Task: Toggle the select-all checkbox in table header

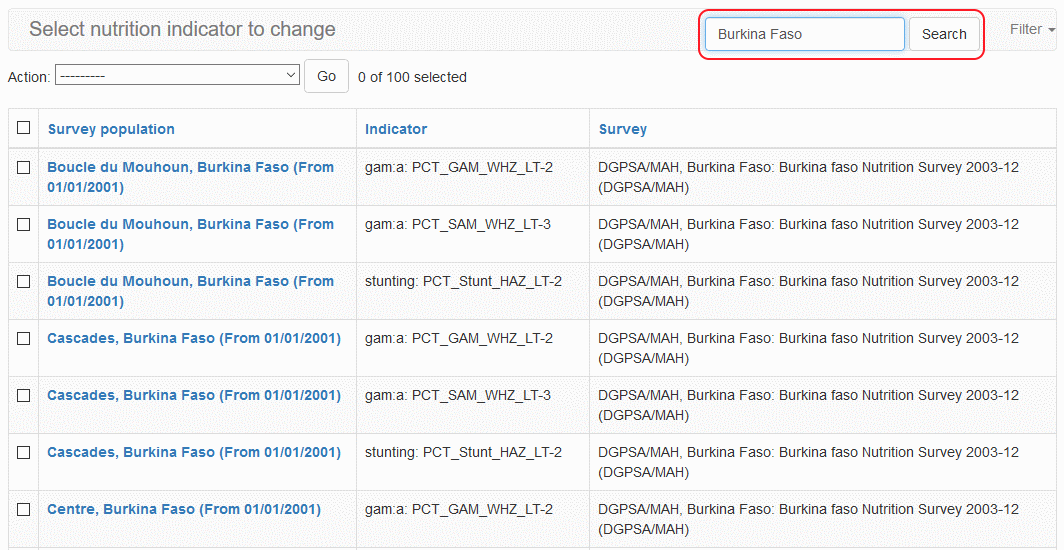Action: pyautogui.click(x=23, y=128)
